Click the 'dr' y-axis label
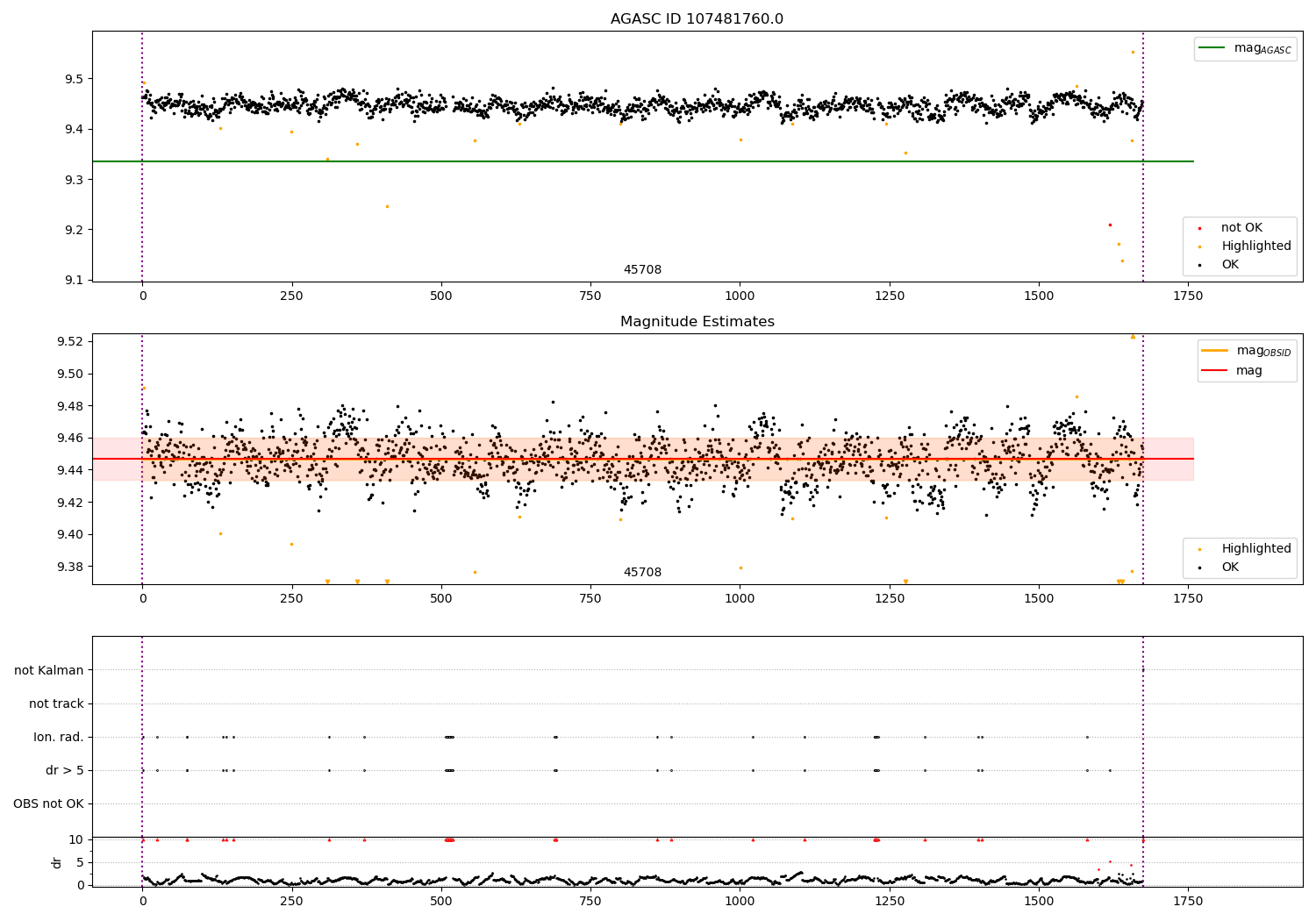This screenshot has height=921, width=1316. click(57, 862)
